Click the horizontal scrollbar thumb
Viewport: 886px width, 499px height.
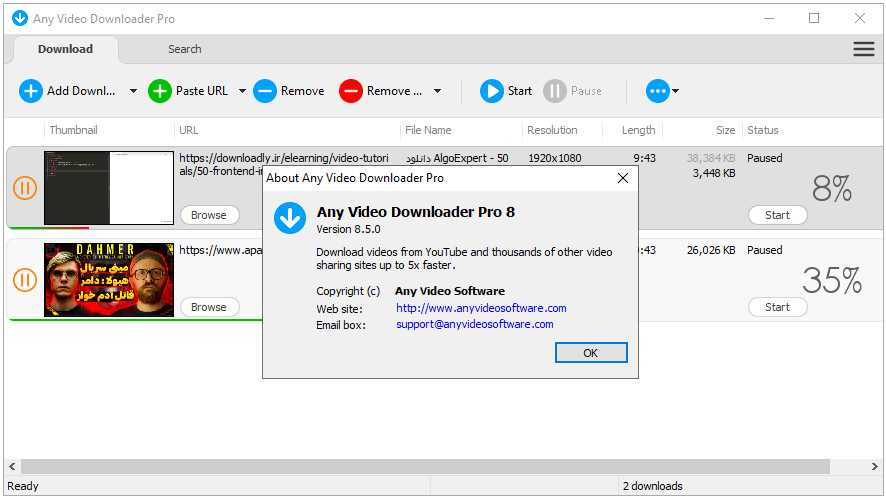(425, 466)
